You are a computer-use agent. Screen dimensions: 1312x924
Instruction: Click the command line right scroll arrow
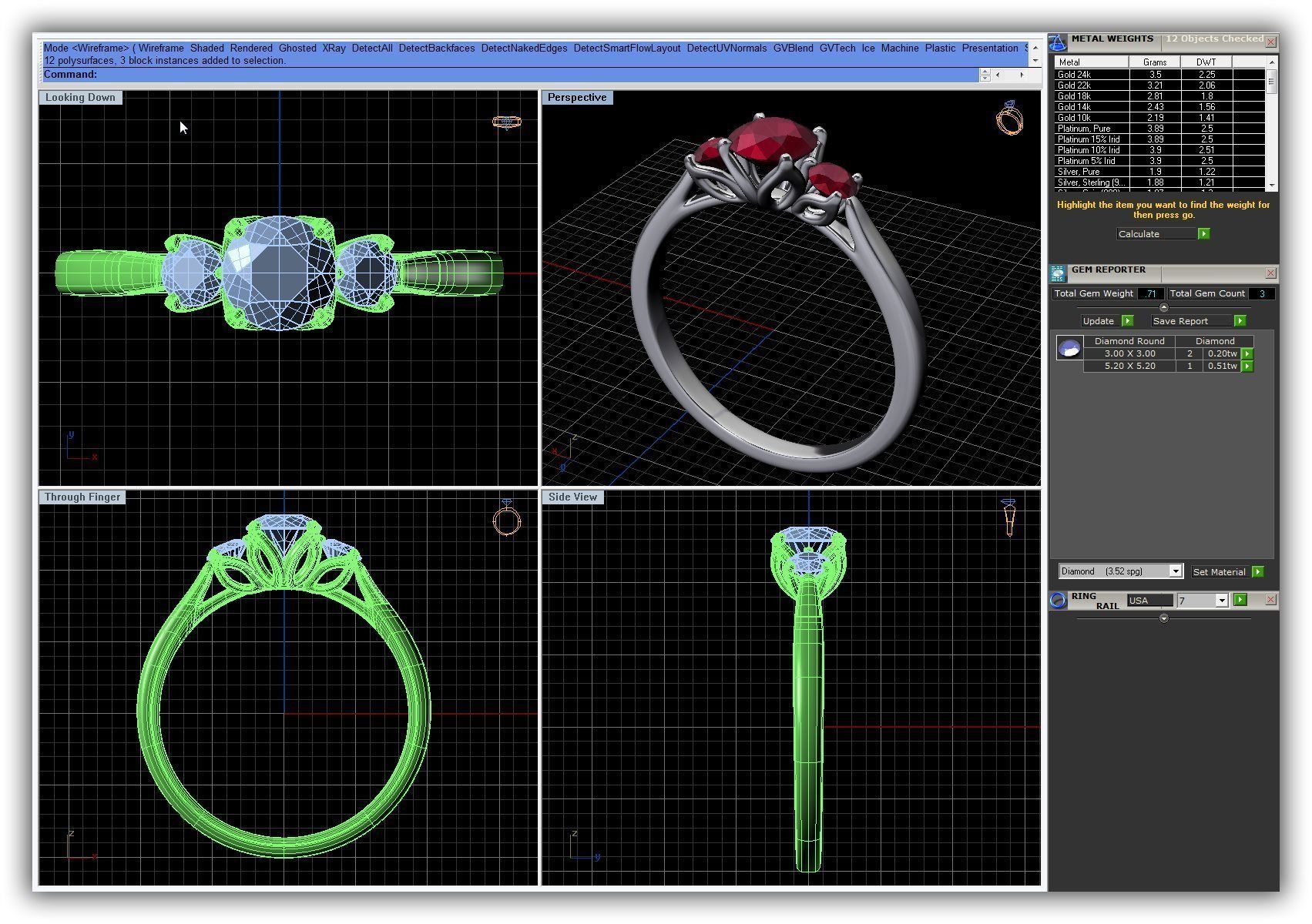pos(1022,75)
